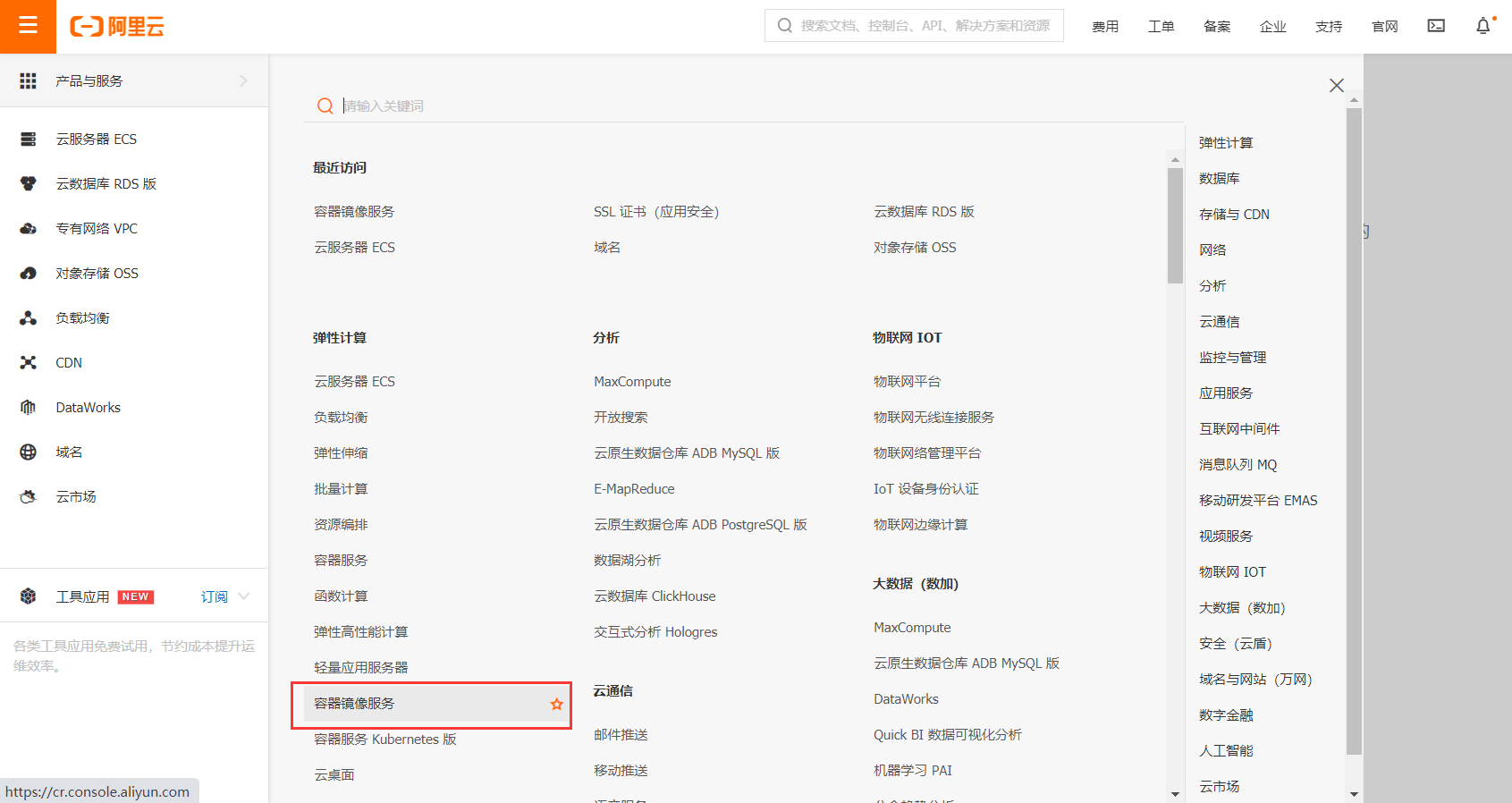Open Quick BI 数据可视化分析 link
Screen dimensions: 1512x803
tap(948, 735)
